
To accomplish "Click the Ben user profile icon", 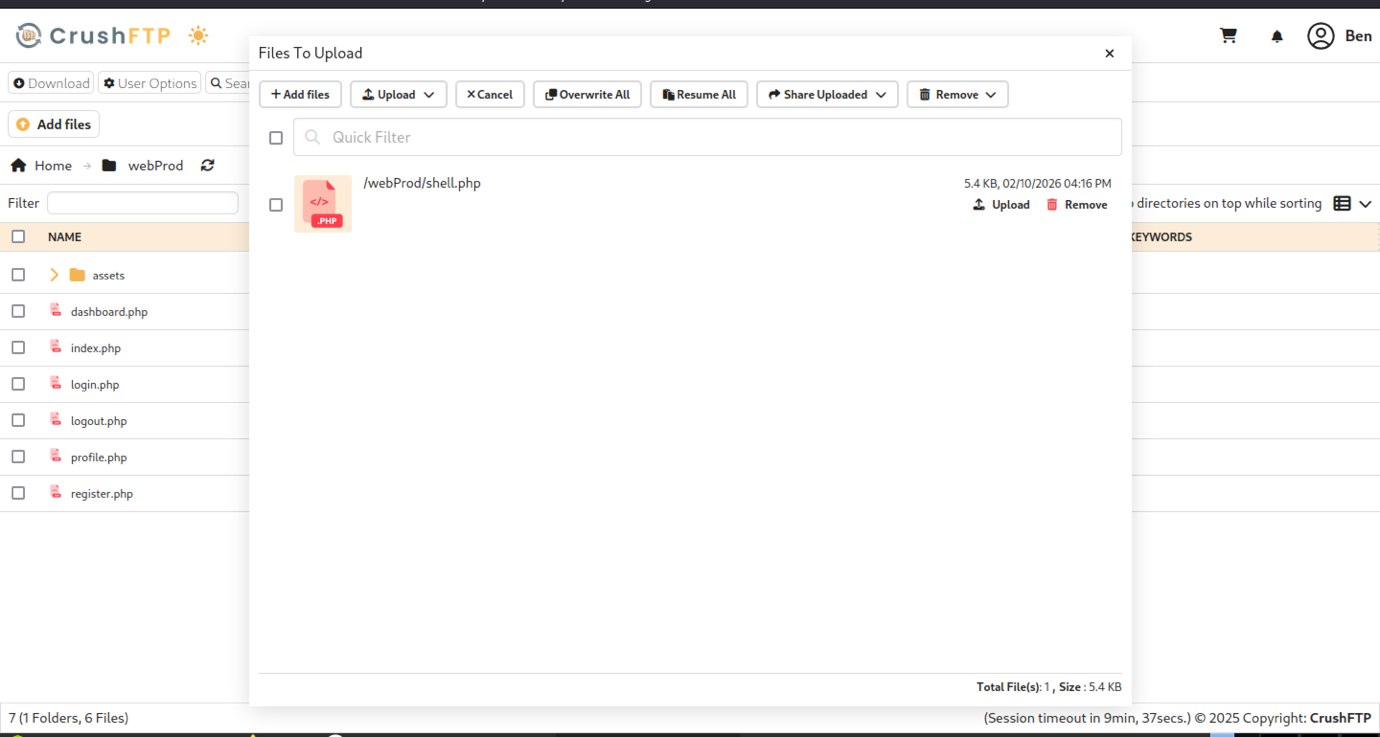I will point(1320,36).
